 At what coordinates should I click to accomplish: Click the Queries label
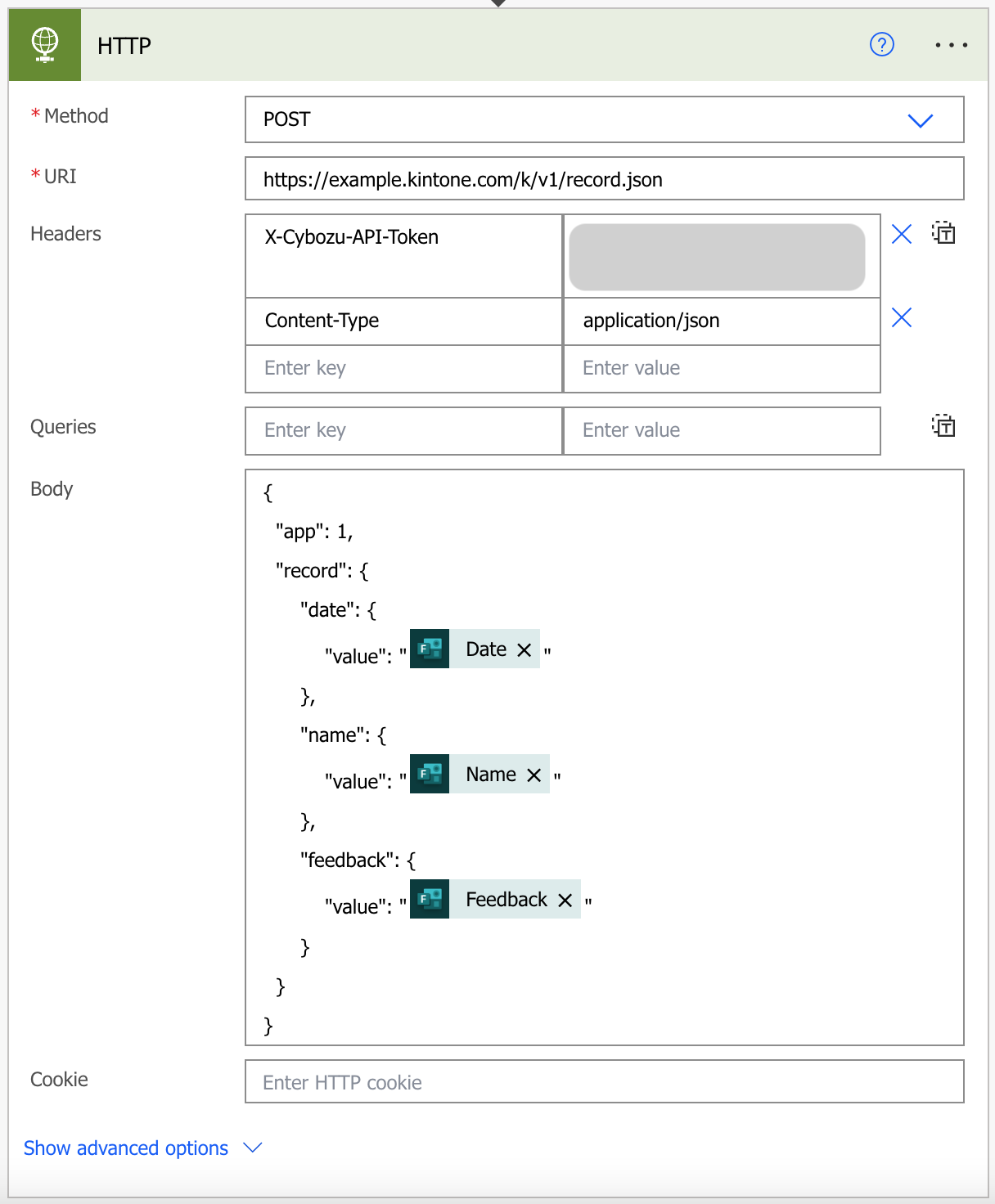[63, 427]
